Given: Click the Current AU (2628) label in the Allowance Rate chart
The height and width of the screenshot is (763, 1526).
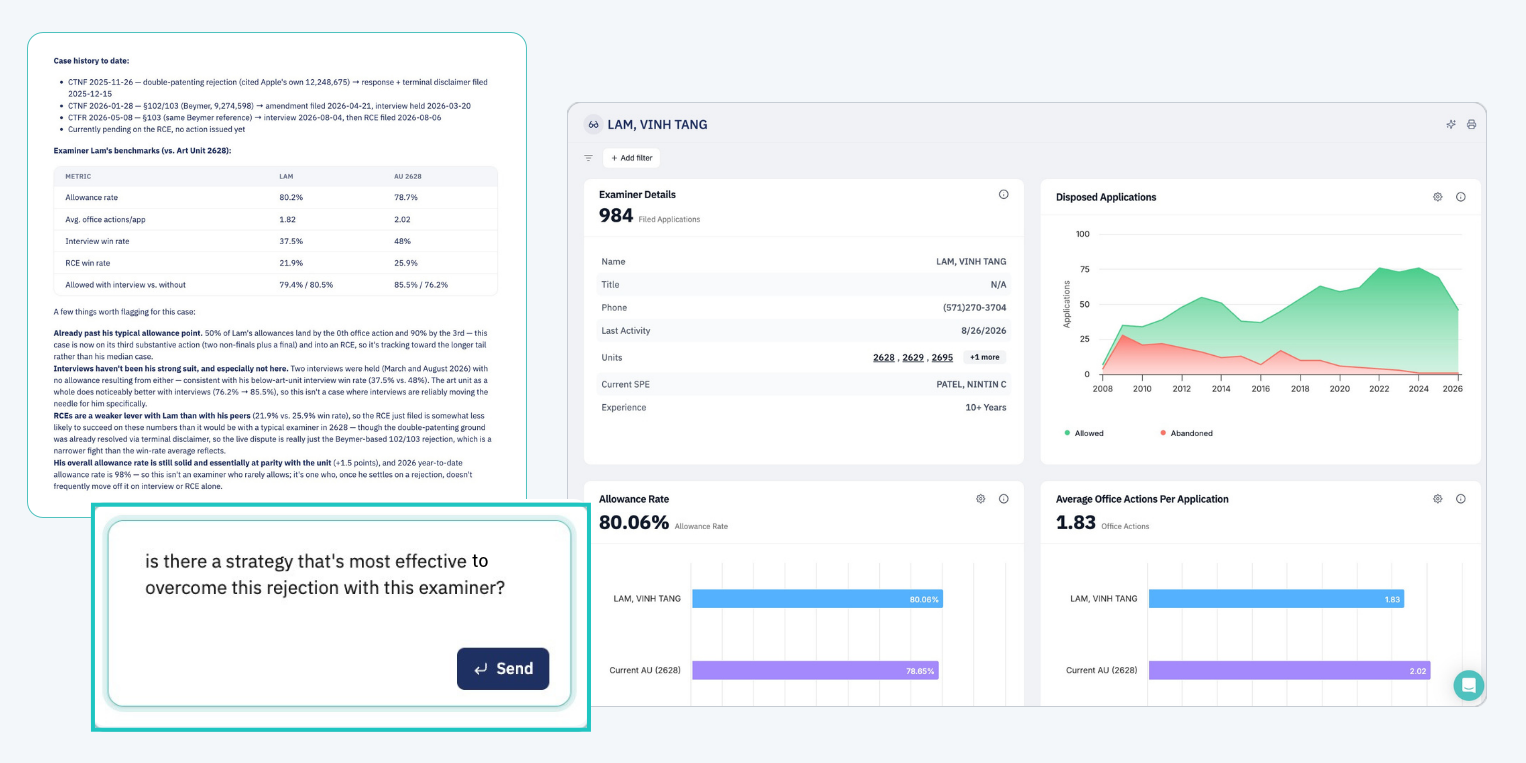Looking at the screenshot, I should pyautogui.click(x=645, y=670).
